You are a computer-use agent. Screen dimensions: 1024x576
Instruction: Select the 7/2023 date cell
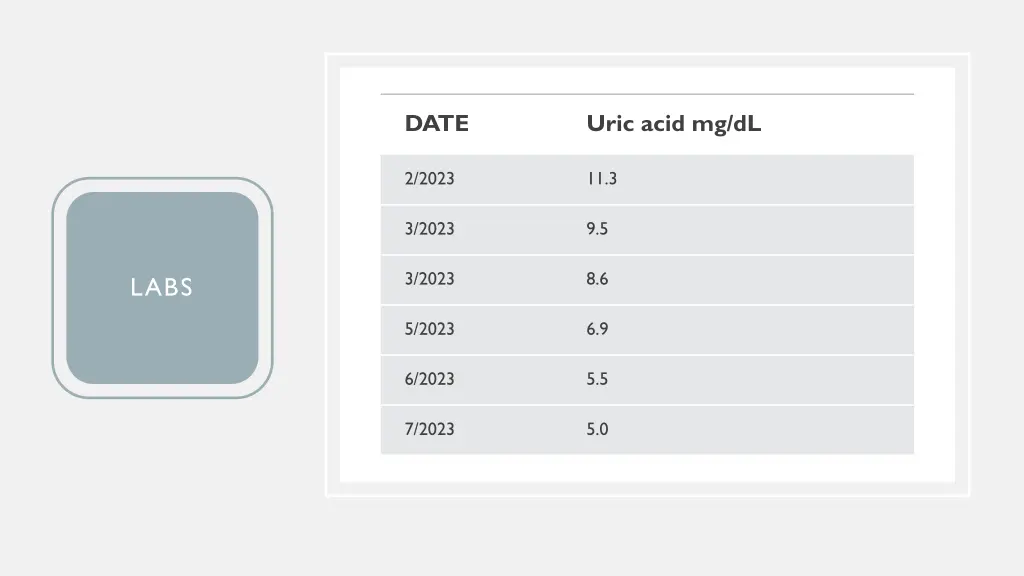tap(429, 429)
